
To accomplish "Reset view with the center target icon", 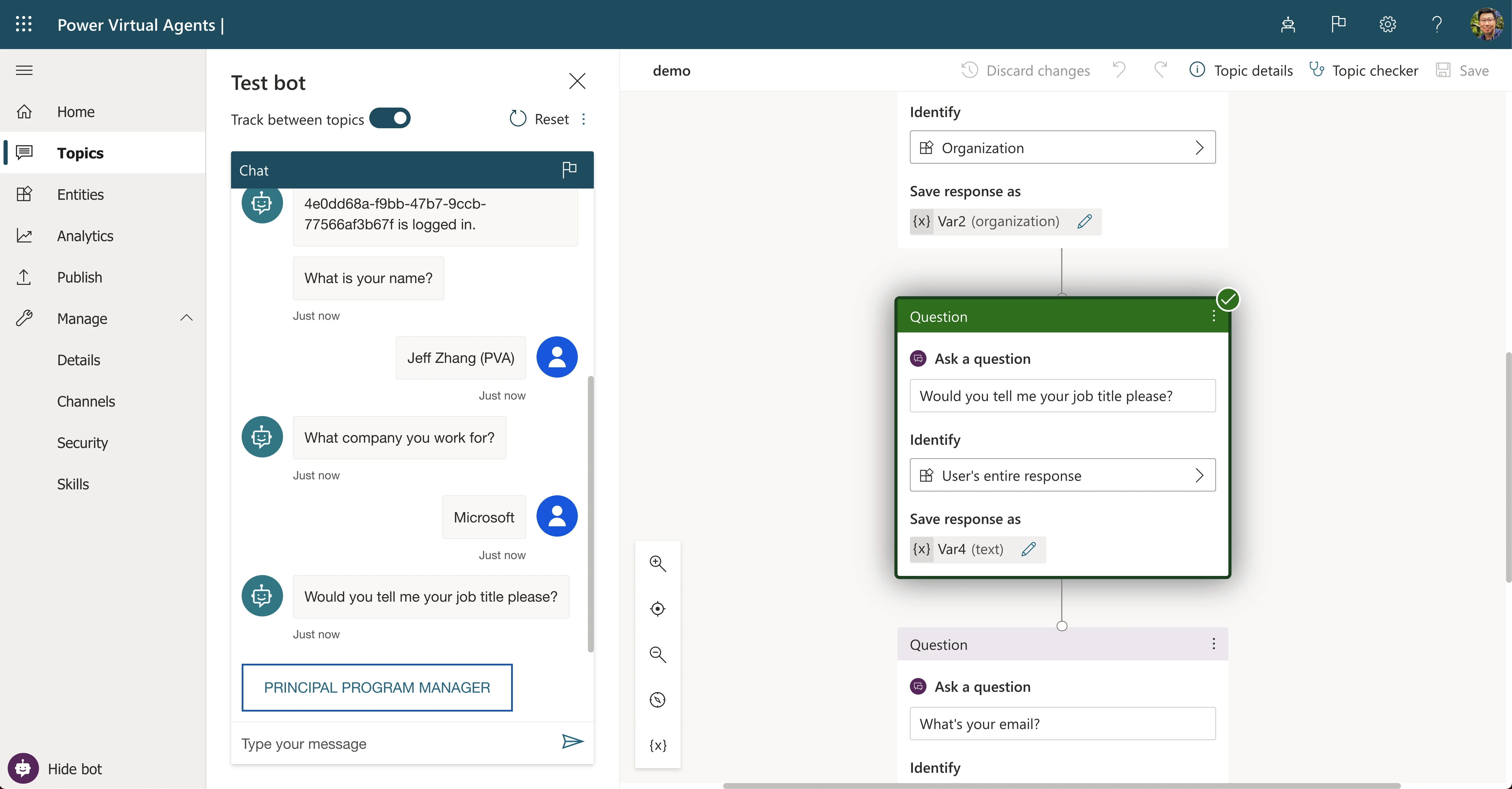I will click(x=657, y=608).
